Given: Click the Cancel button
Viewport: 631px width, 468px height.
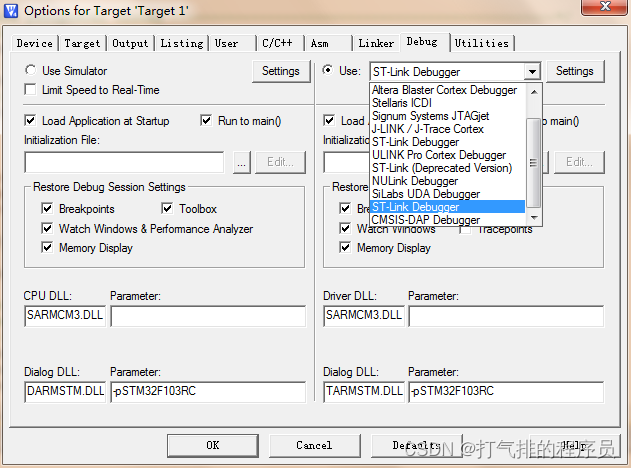Looking at the screenshot, I should (x=314, y=445).
